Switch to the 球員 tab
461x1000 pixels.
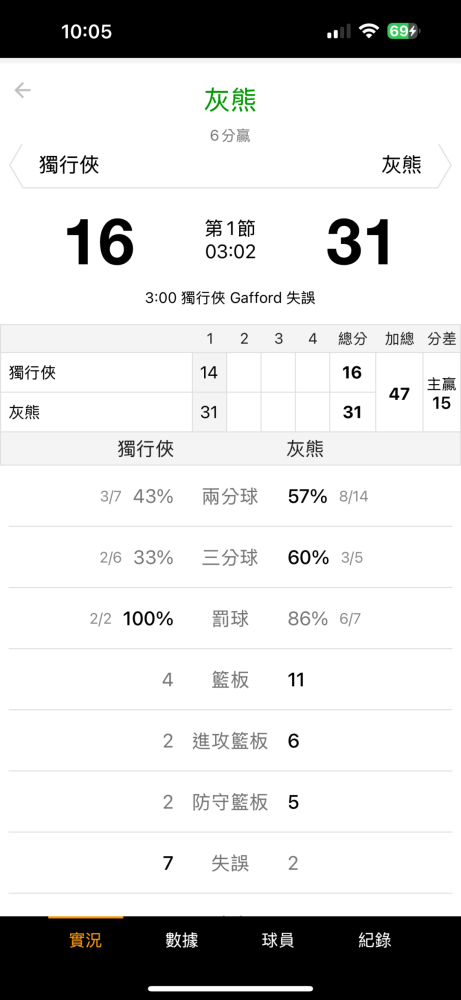click(278, 939)
